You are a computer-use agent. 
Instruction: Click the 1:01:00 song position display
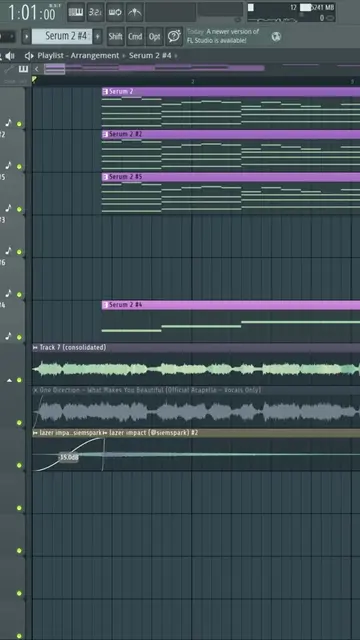pos(33,13)
